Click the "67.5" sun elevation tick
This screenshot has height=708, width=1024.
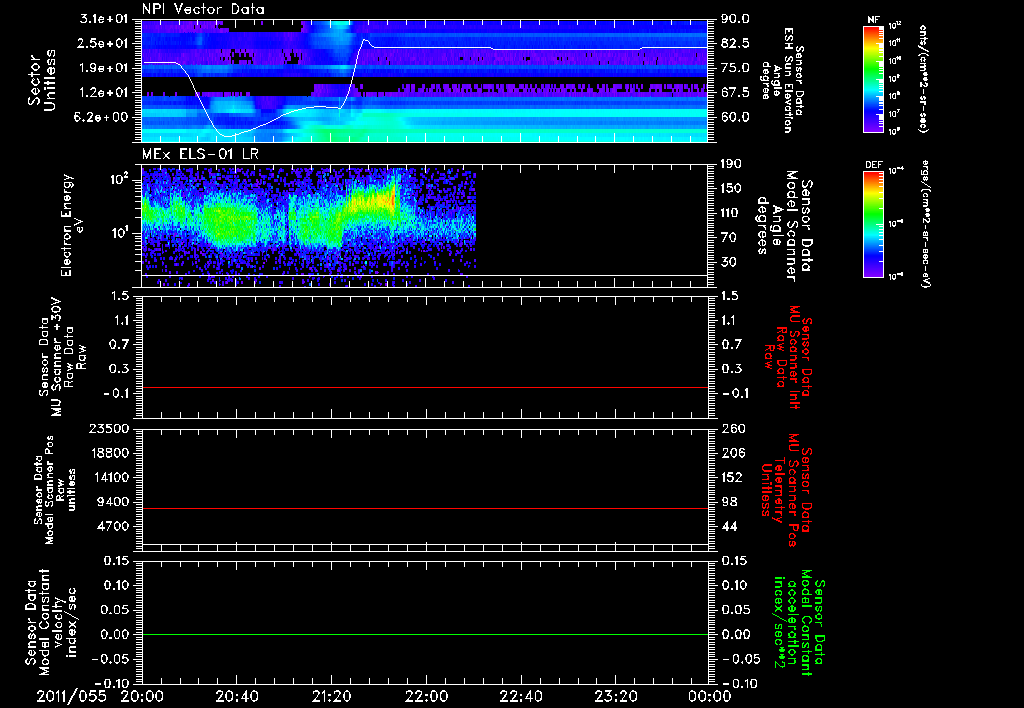click(x=735, y=93)
